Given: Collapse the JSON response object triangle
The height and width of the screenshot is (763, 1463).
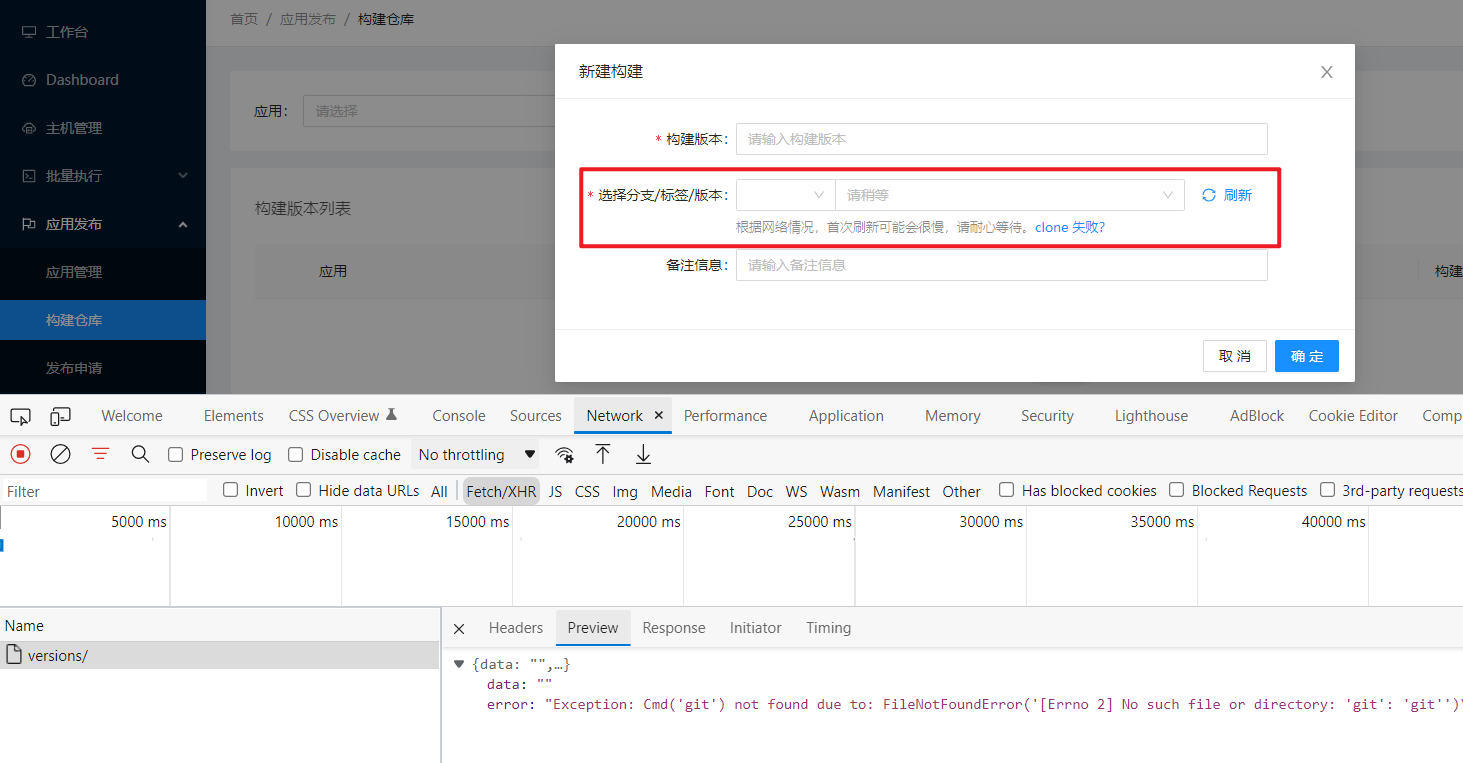Looking at the screenshot, I should pos(459,664).
